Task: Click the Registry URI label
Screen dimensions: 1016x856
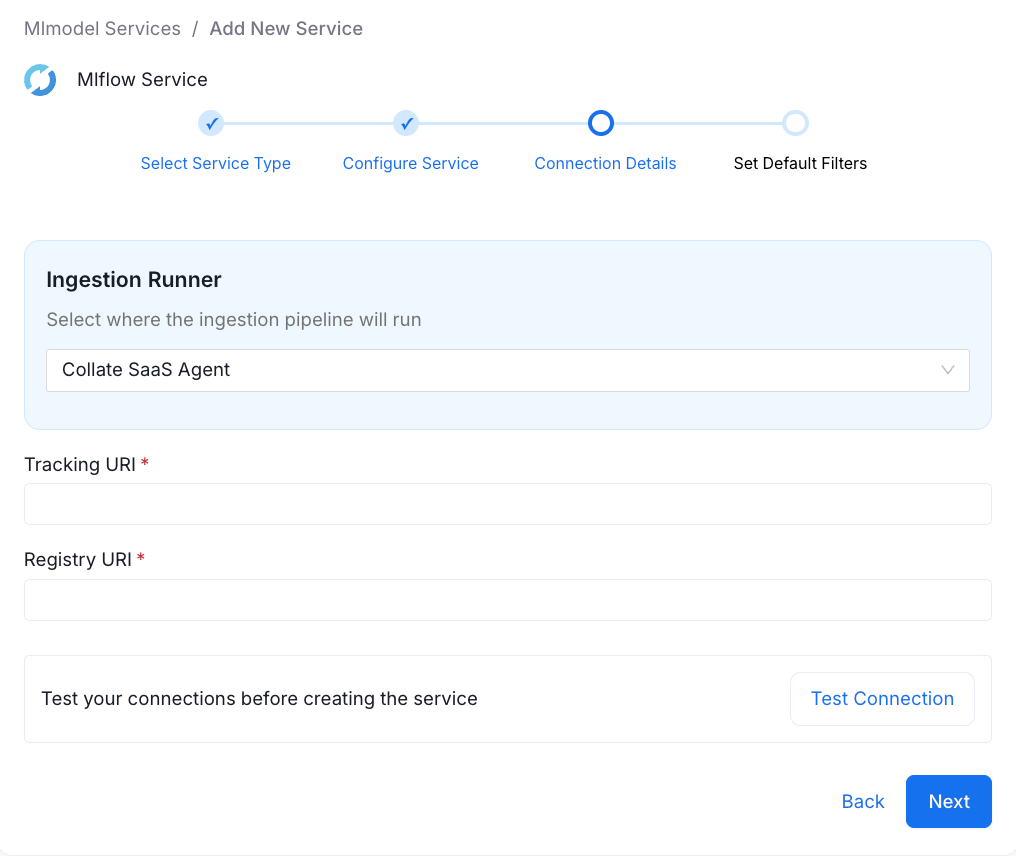Action: [x=78, y=559]
